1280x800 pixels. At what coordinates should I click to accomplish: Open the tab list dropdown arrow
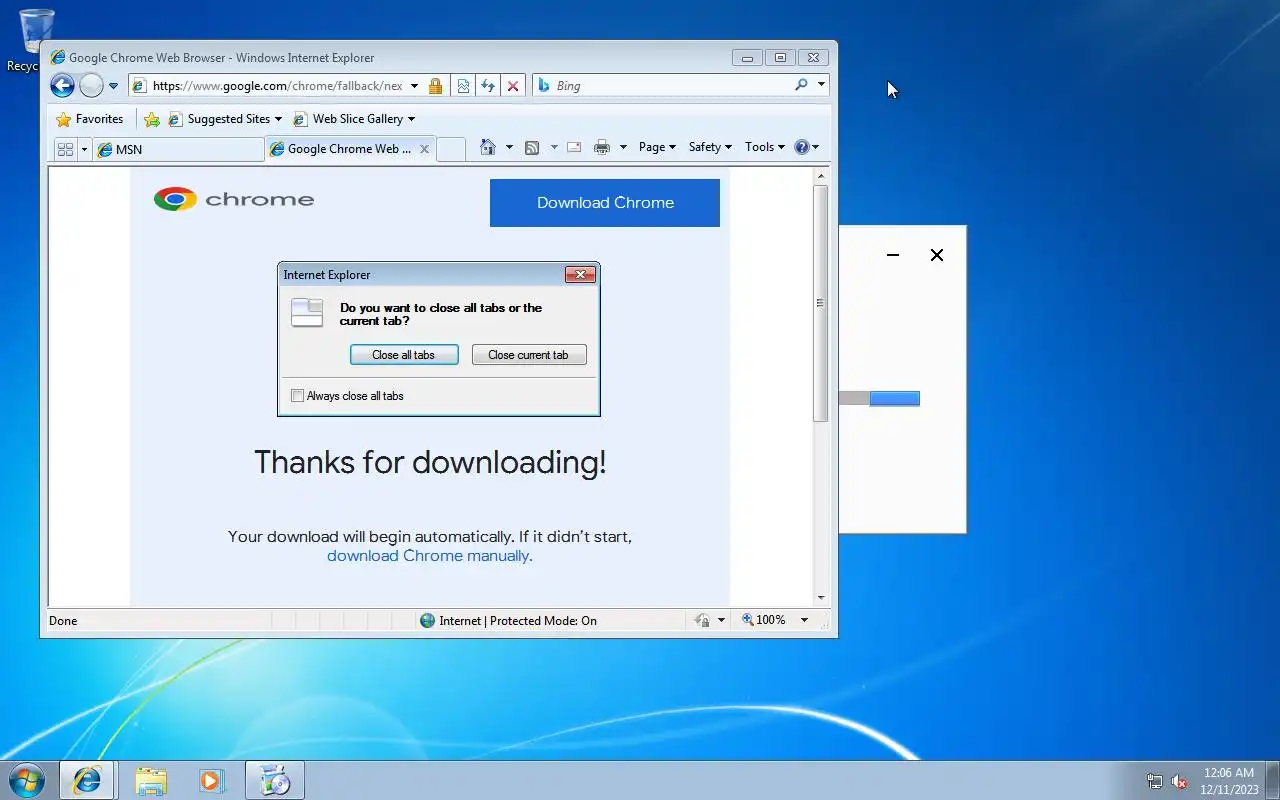tap(84, 149)
